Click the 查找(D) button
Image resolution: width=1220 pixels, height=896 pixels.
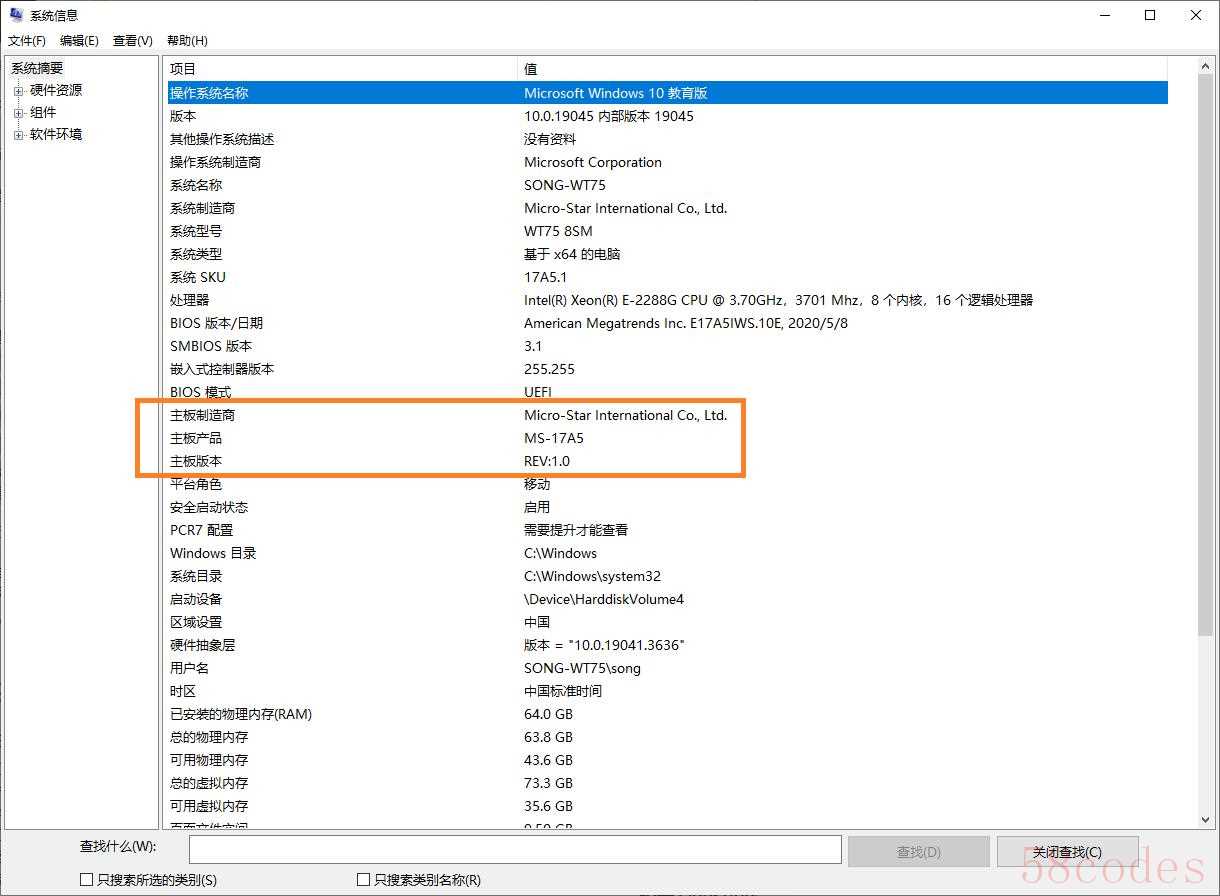tap(918, 852)
